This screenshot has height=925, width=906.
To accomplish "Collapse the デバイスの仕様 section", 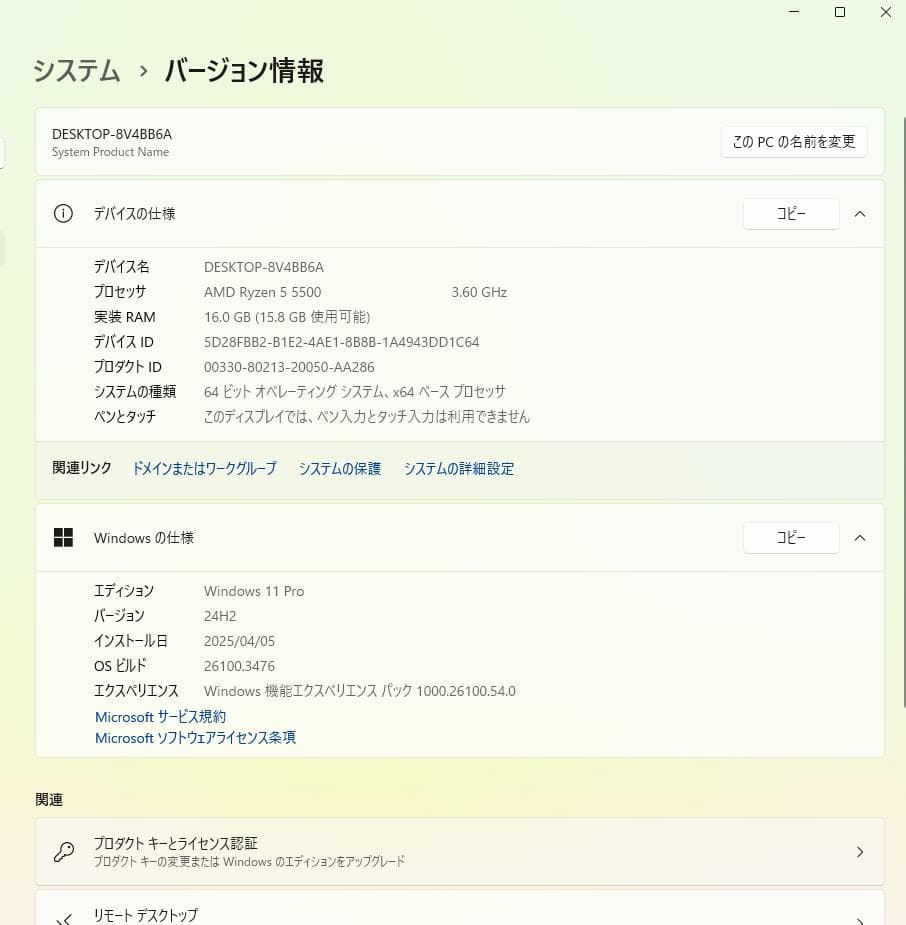I will [860, 213].
